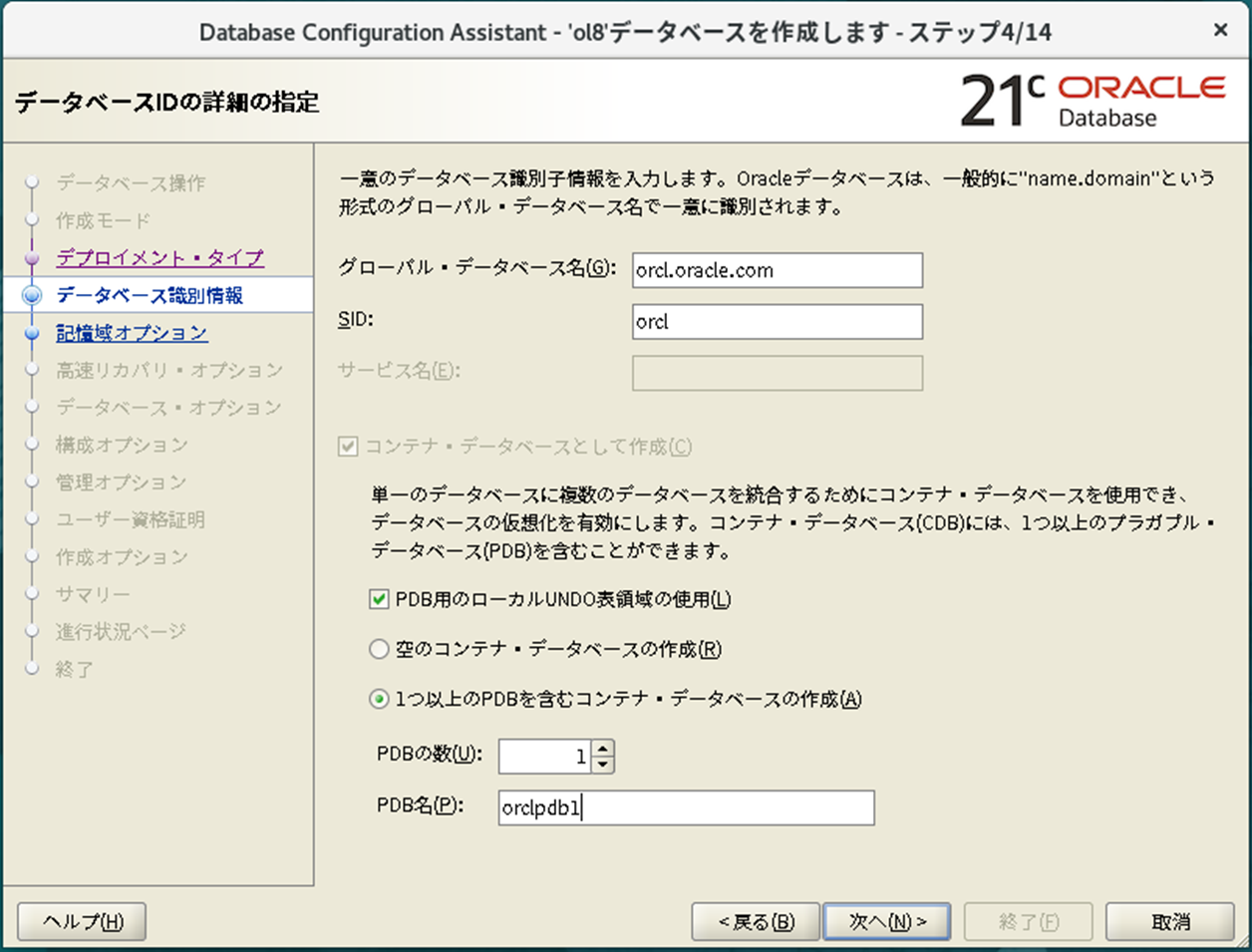Click the 終了 step label in sidebar
The width and height of the screenshot is (1252, 952).
tap(75, 669)
